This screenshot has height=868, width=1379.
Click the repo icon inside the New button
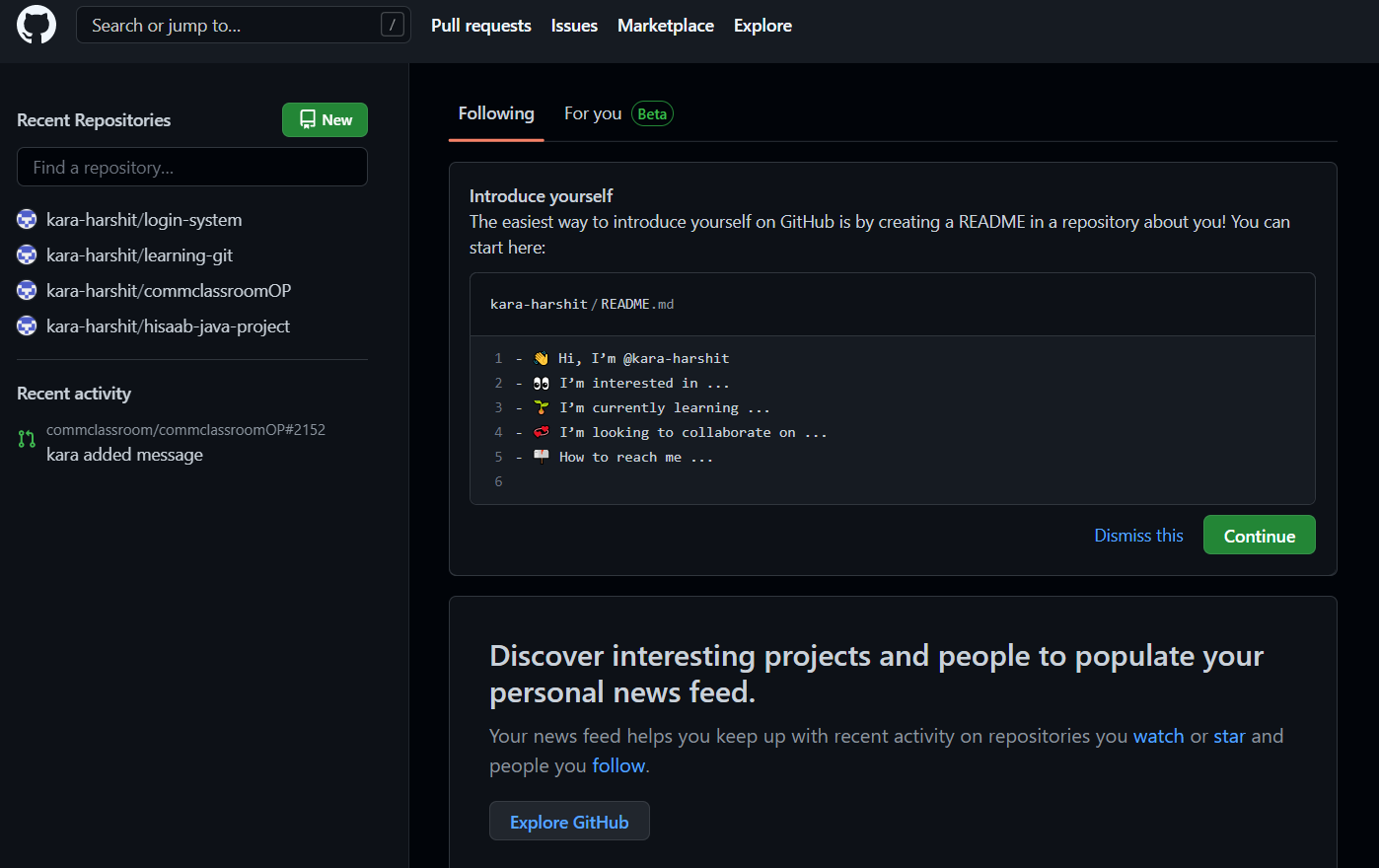[x=308, y=119]
